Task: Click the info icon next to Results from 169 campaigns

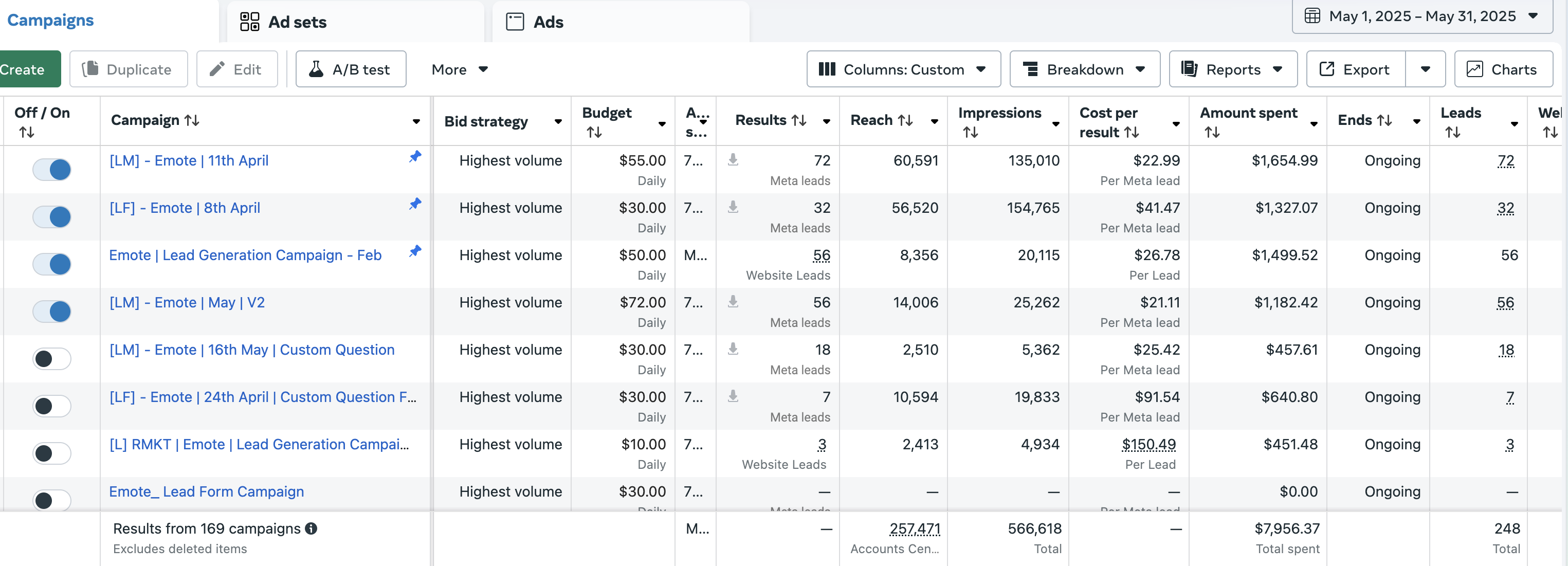Action: pos(311,528)
